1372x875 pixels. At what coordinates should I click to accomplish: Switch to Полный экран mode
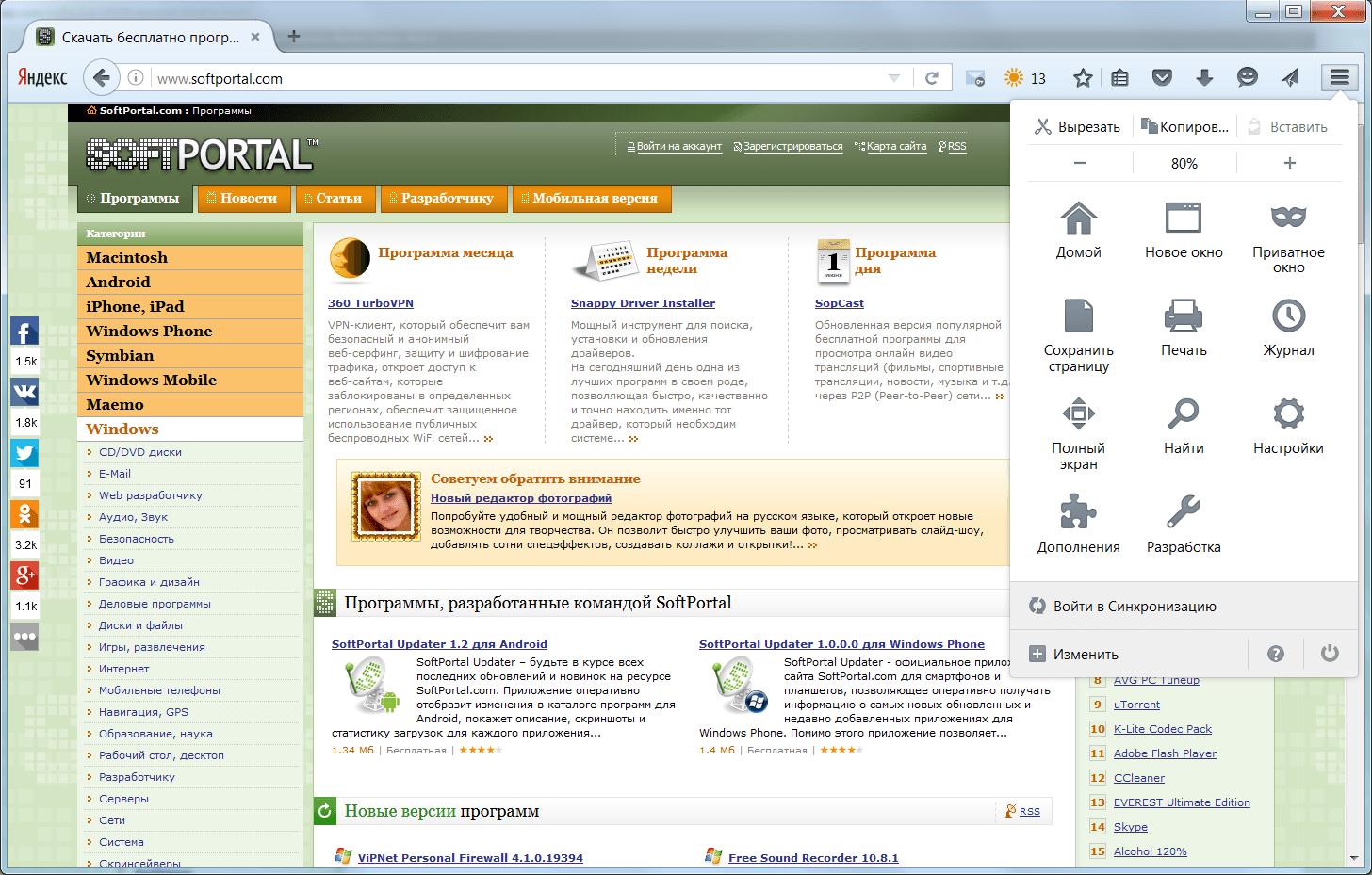pyautogui.click(x=1079, y=433)
